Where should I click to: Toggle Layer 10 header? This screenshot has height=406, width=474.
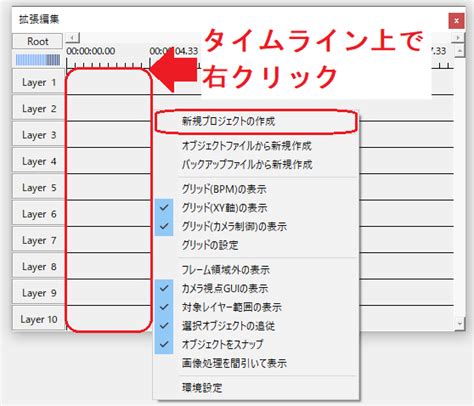(x=39, y=319)
